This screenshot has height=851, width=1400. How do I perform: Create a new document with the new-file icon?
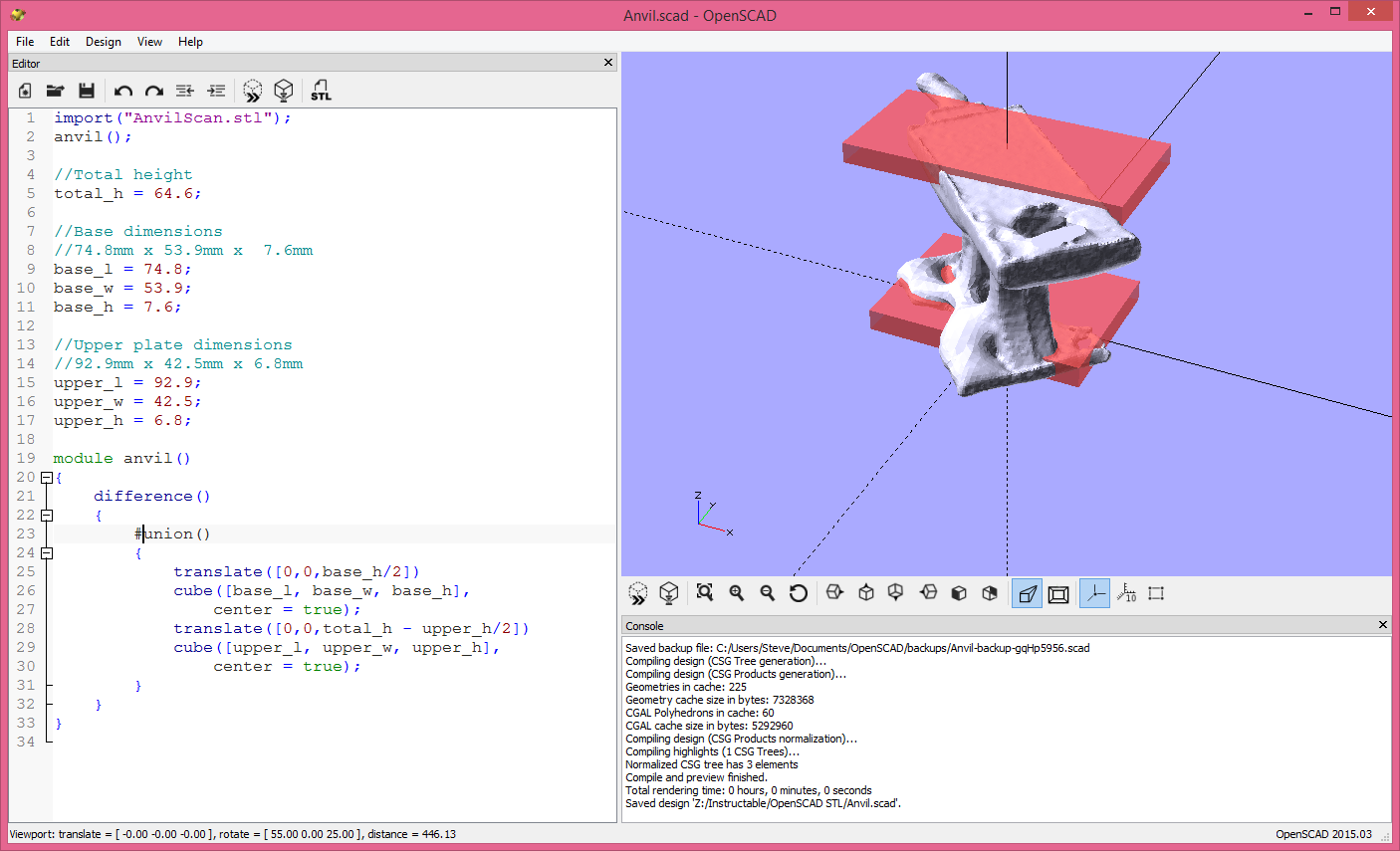[24, 91]
